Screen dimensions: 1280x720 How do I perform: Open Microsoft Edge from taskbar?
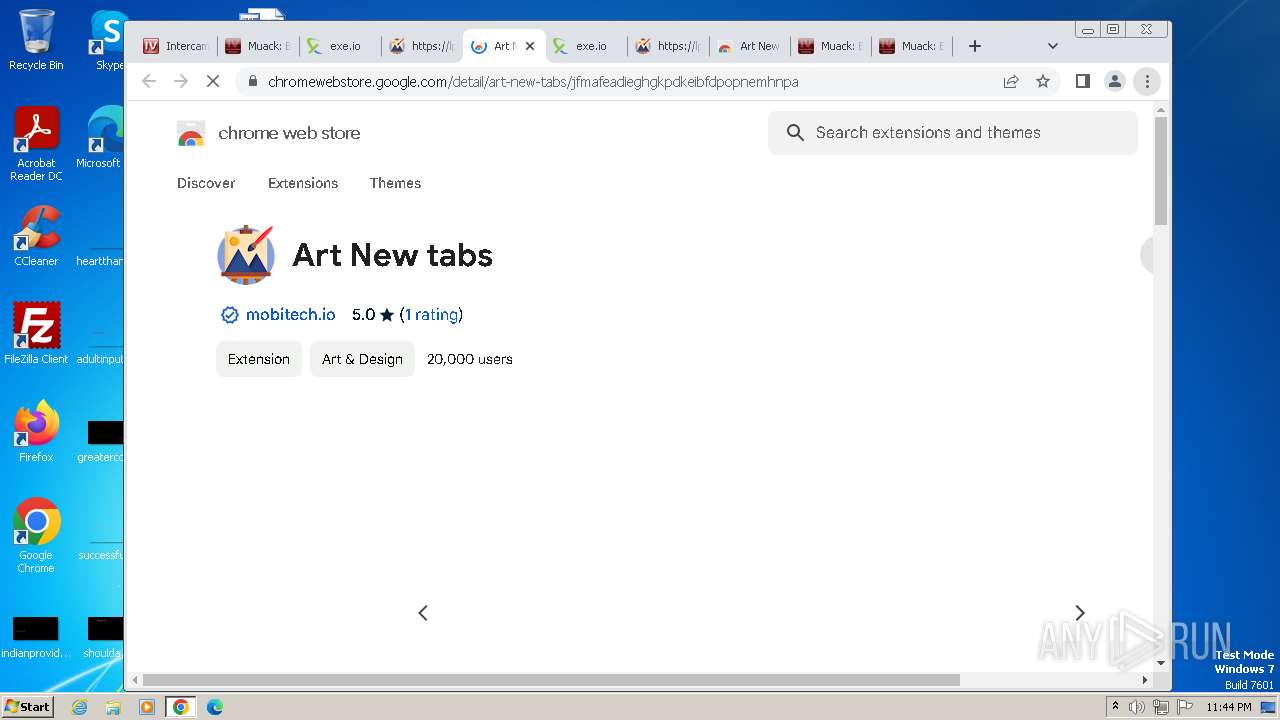click(x=215, y=707)
